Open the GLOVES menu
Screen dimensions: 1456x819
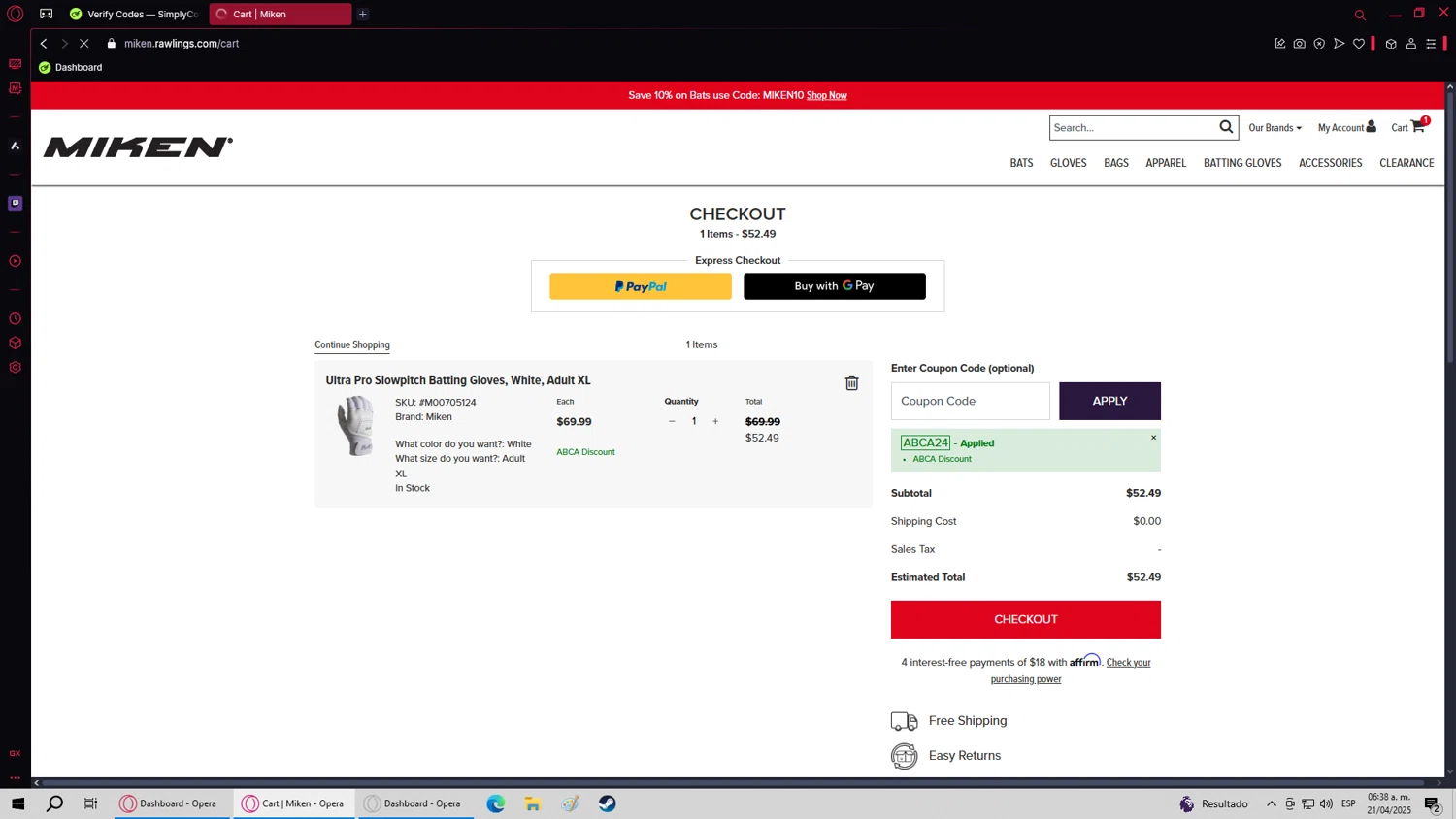coord(1068,163)
